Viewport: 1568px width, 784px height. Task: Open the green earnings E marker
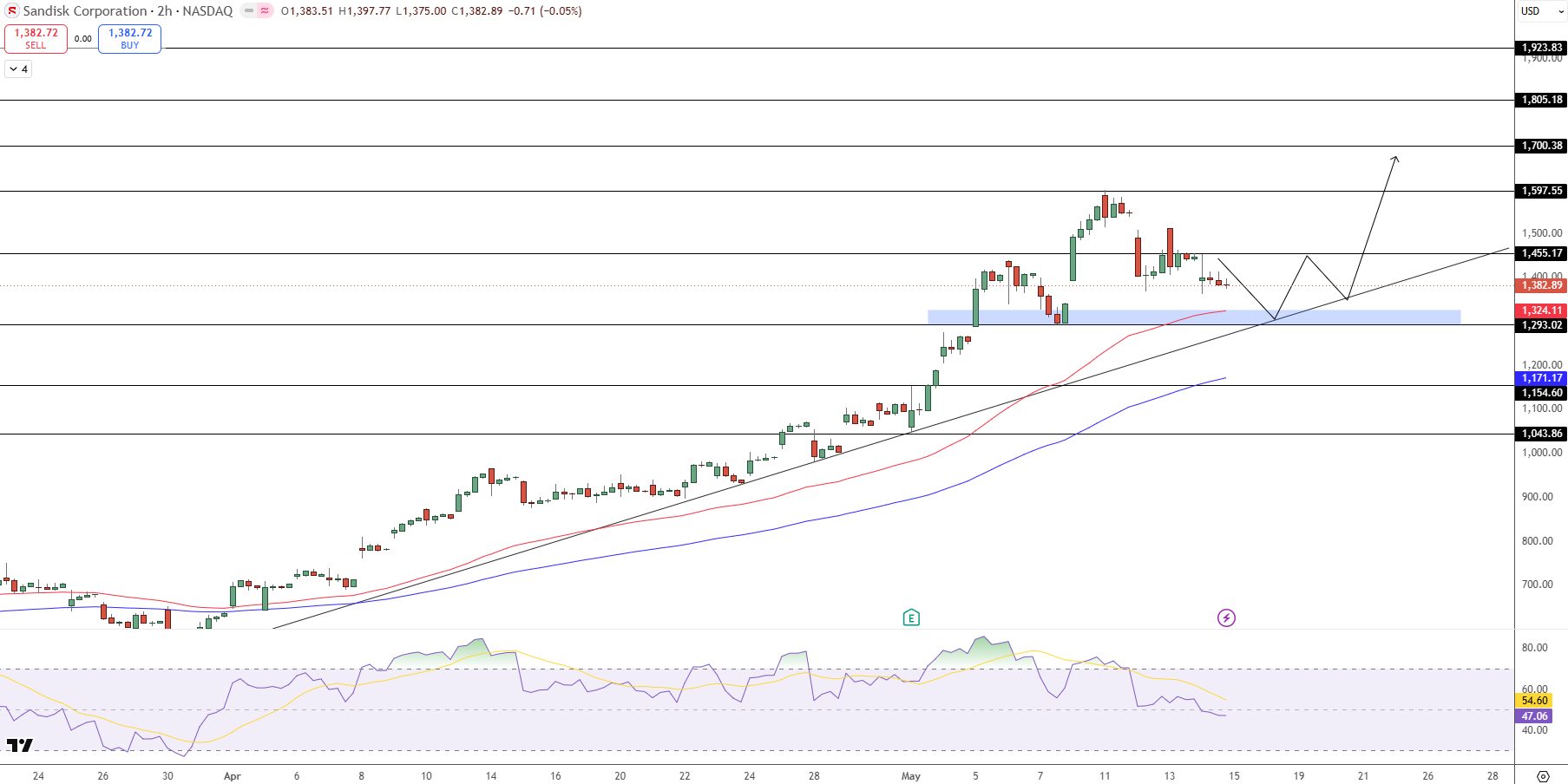tap(911, 617)
